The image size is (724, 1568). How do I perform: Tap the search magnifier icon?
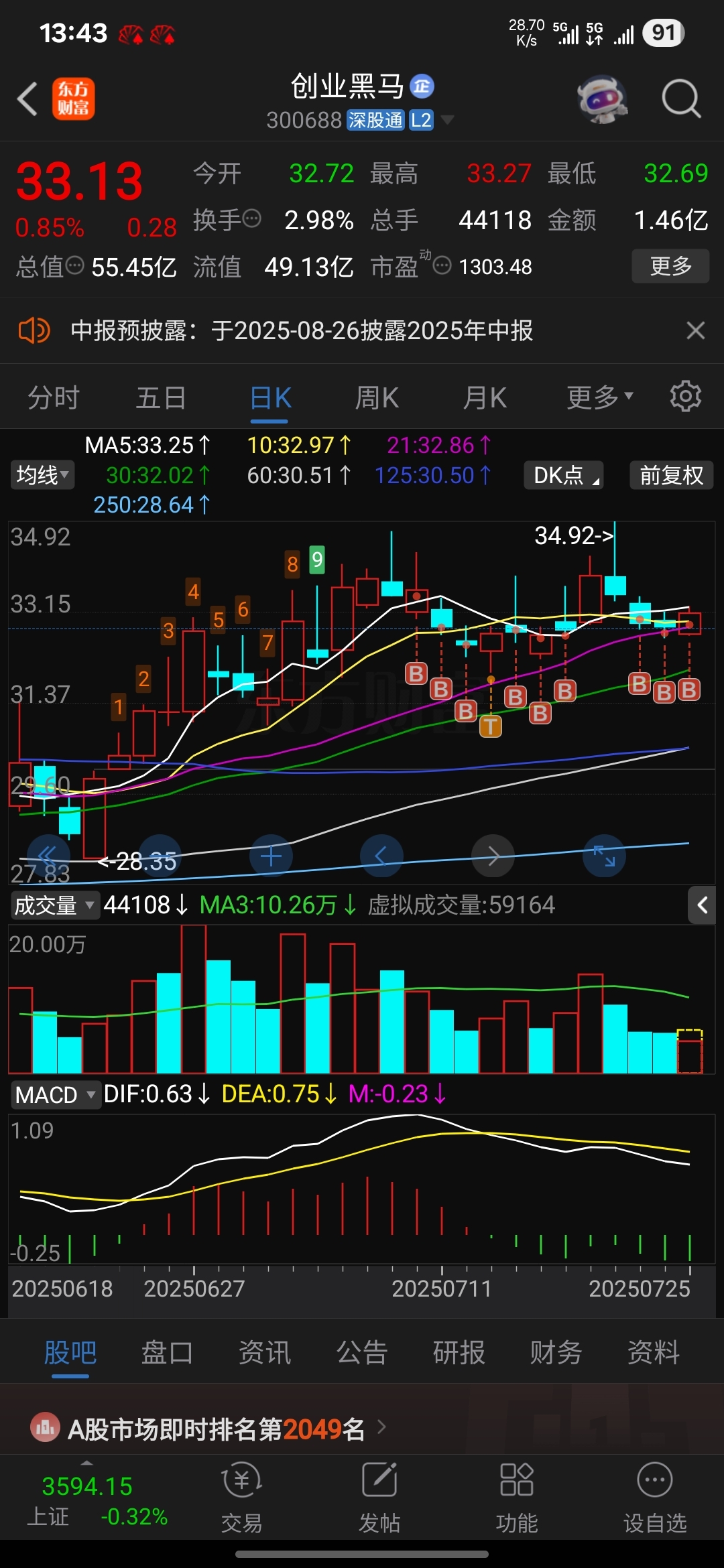click(681, 99)
